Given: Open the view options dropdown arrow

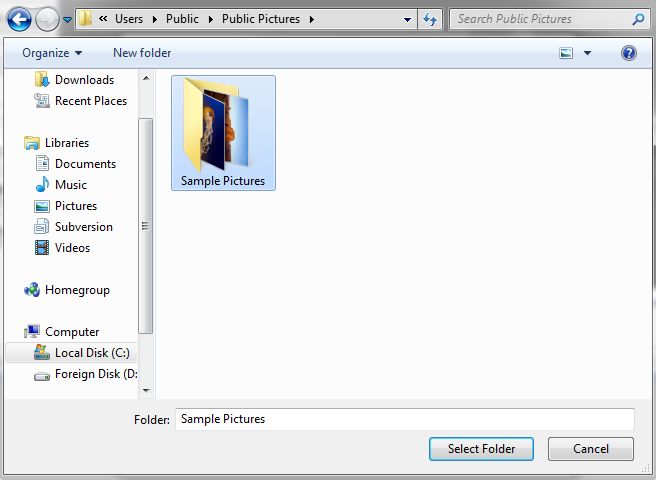Looking at the screenshot, I should point(587,53).
